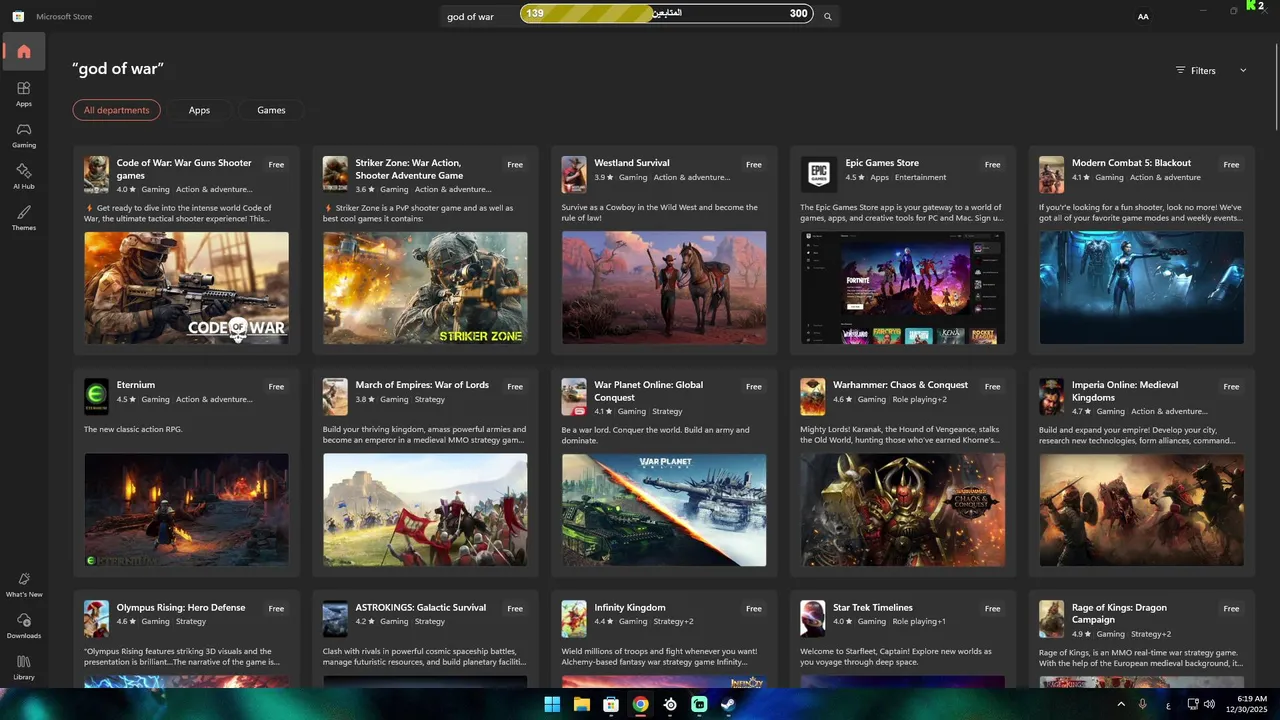1280x720 pixels.
Task: Select the All departments filter tab
Action: click(x=116, y=110)
